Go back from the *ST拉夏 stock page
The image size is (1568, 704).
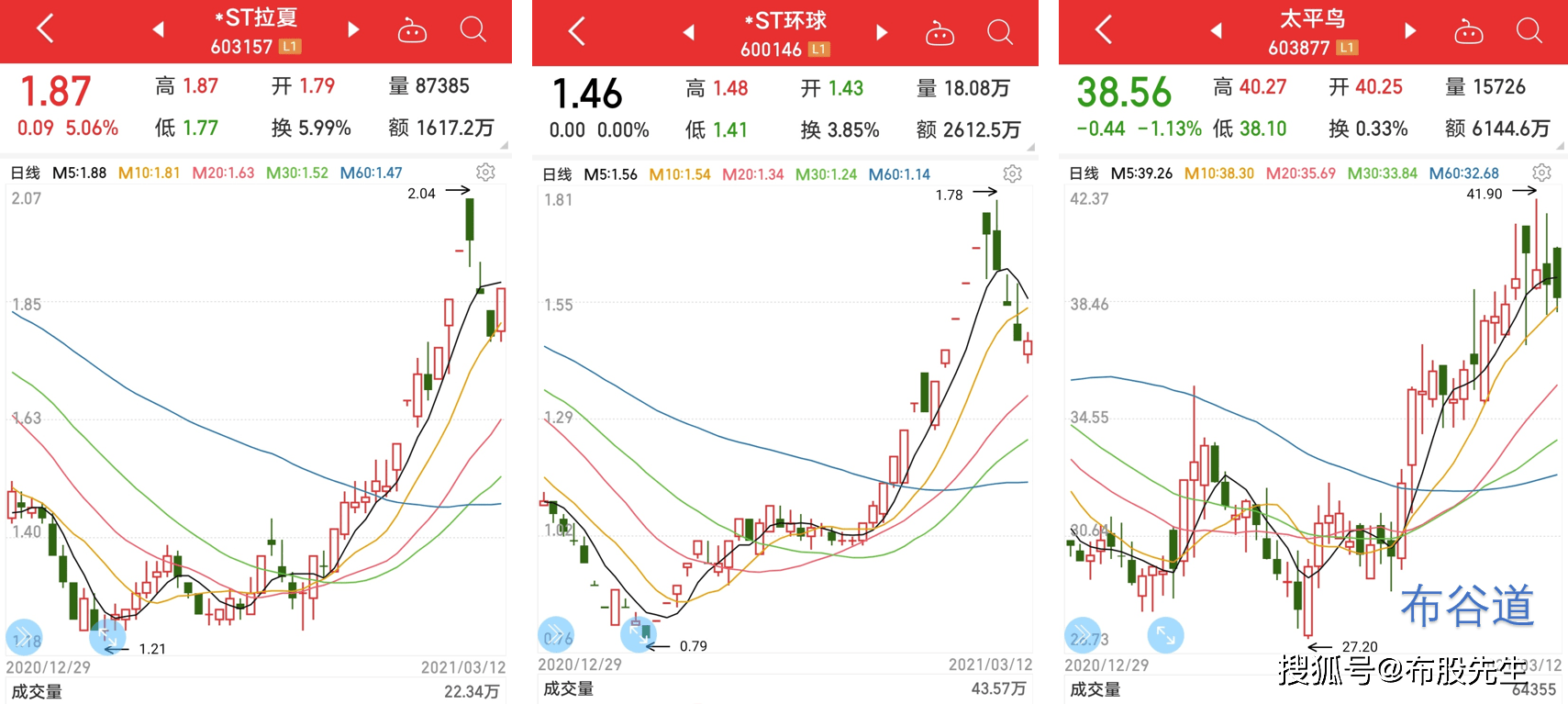pyautogui.click(x=45, y=29)
